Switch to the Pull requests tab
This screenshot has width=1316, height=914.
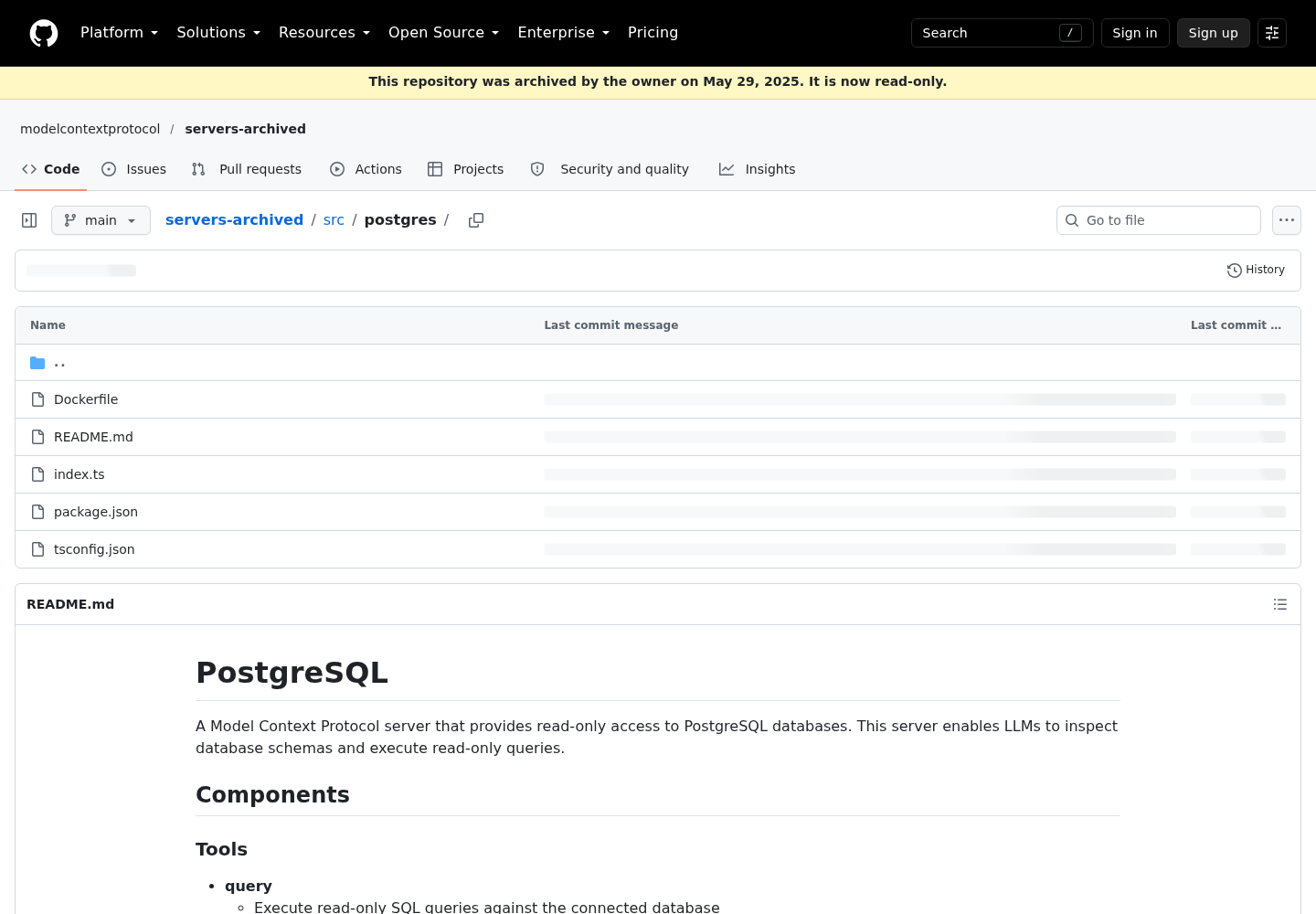pos(247,169)
